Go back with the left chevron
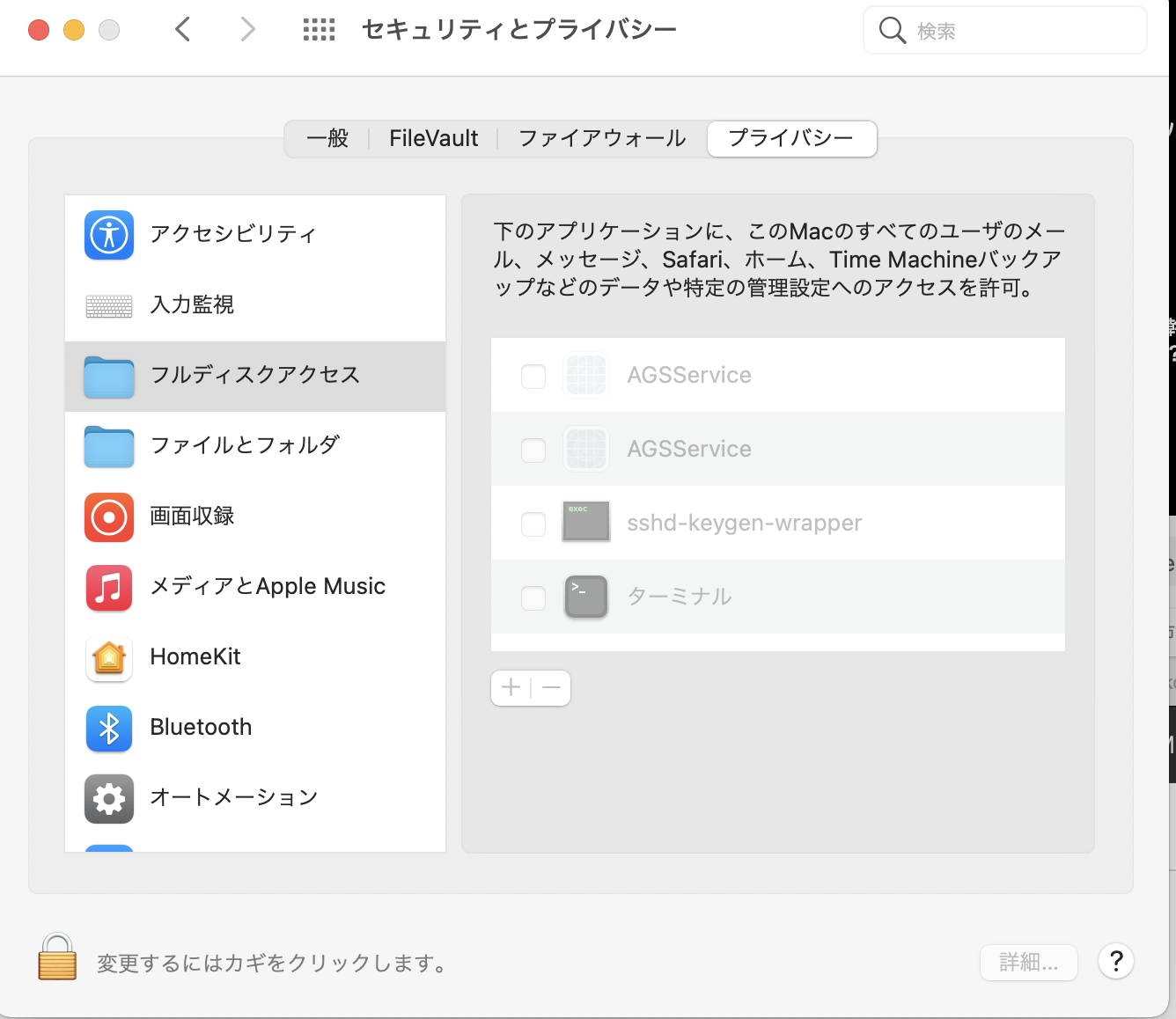This screenshot has height=1019, width=1176. coord(182,30)
